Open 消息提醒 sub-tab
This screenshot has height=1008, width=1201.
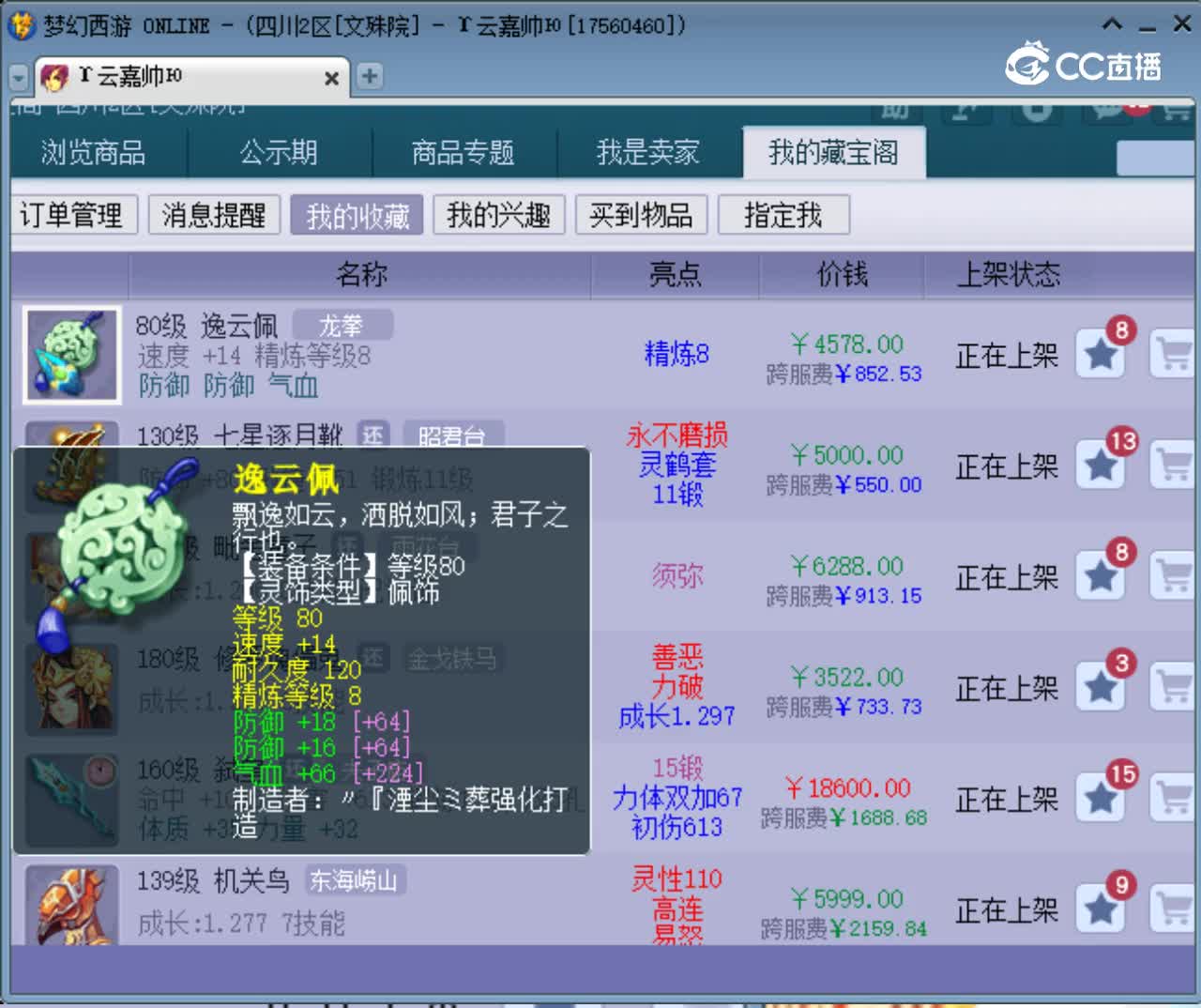pyautogui.click(x=214, y=215)
